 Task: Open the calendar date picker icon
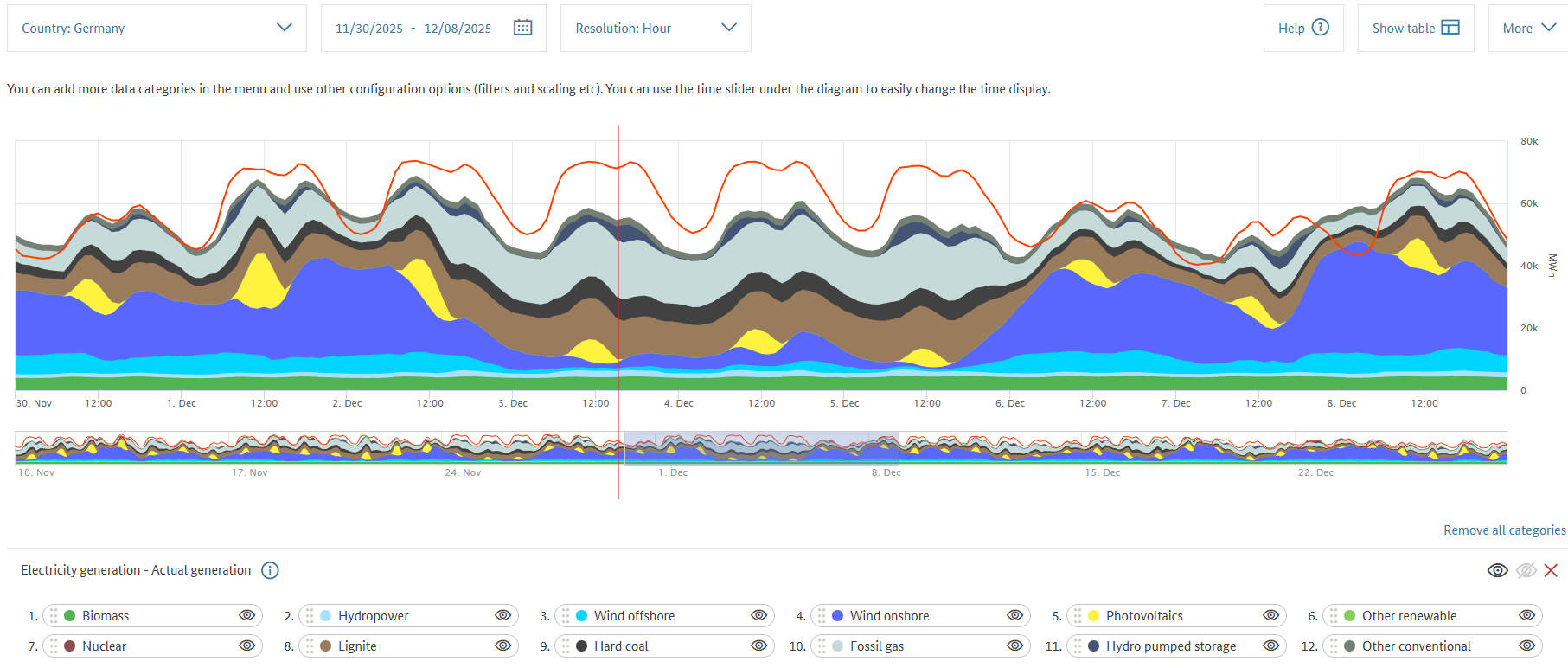pos(522,28)
